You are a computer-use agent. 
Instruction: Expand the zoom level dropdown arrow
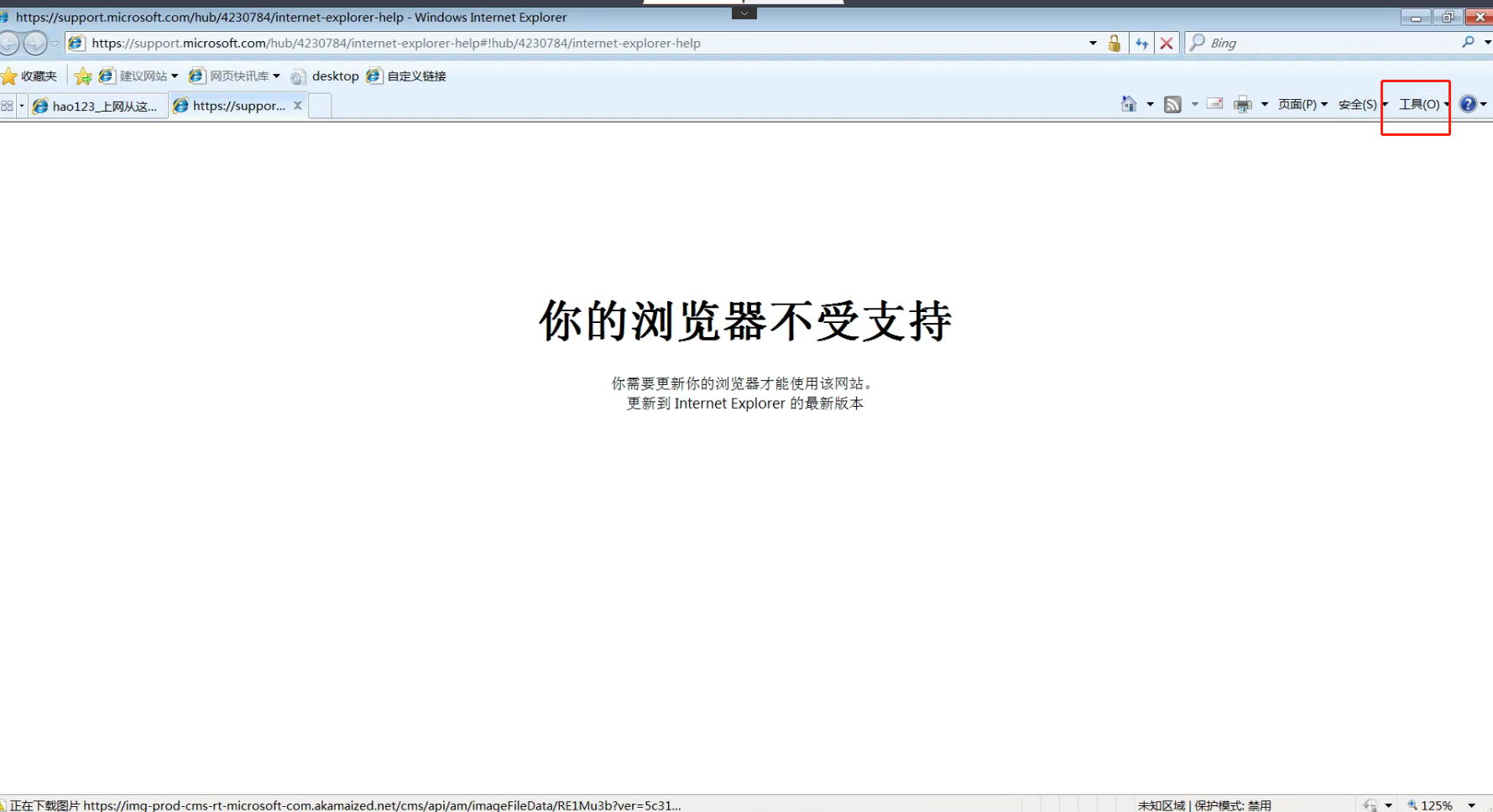1471,805
